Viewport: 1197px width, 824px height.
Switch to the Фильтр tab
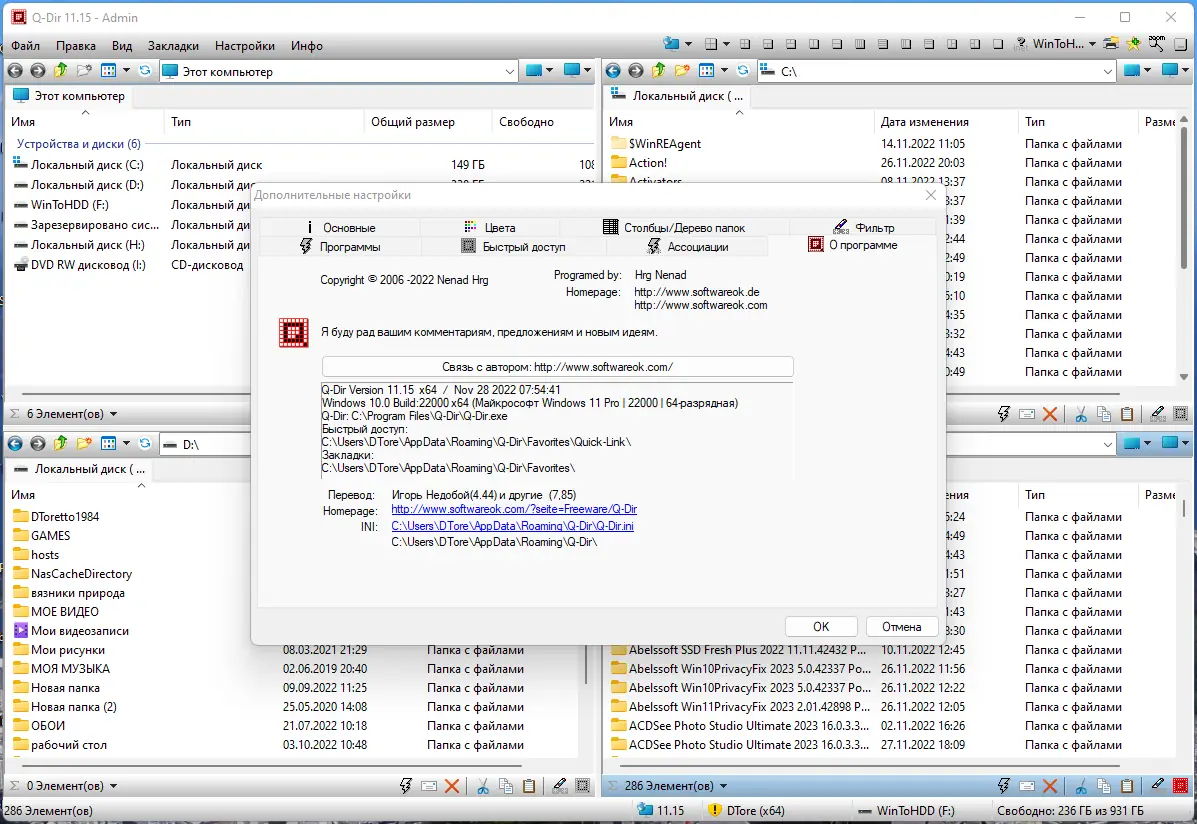click(x=863, y=227)
